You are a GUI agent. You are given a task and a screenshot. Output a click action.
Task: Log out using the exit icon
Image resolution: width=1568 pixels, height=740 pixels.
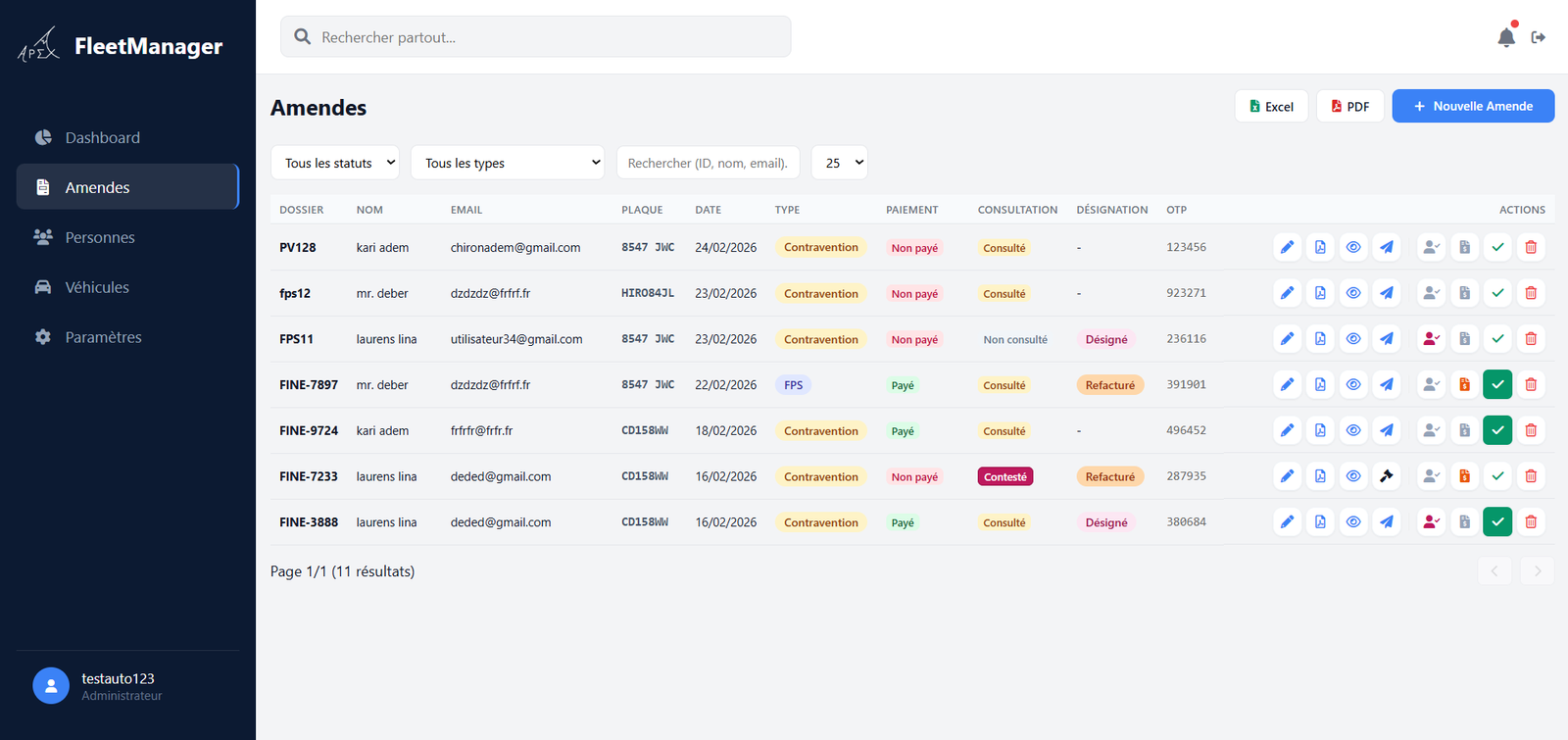click(x=1539, y=37)
